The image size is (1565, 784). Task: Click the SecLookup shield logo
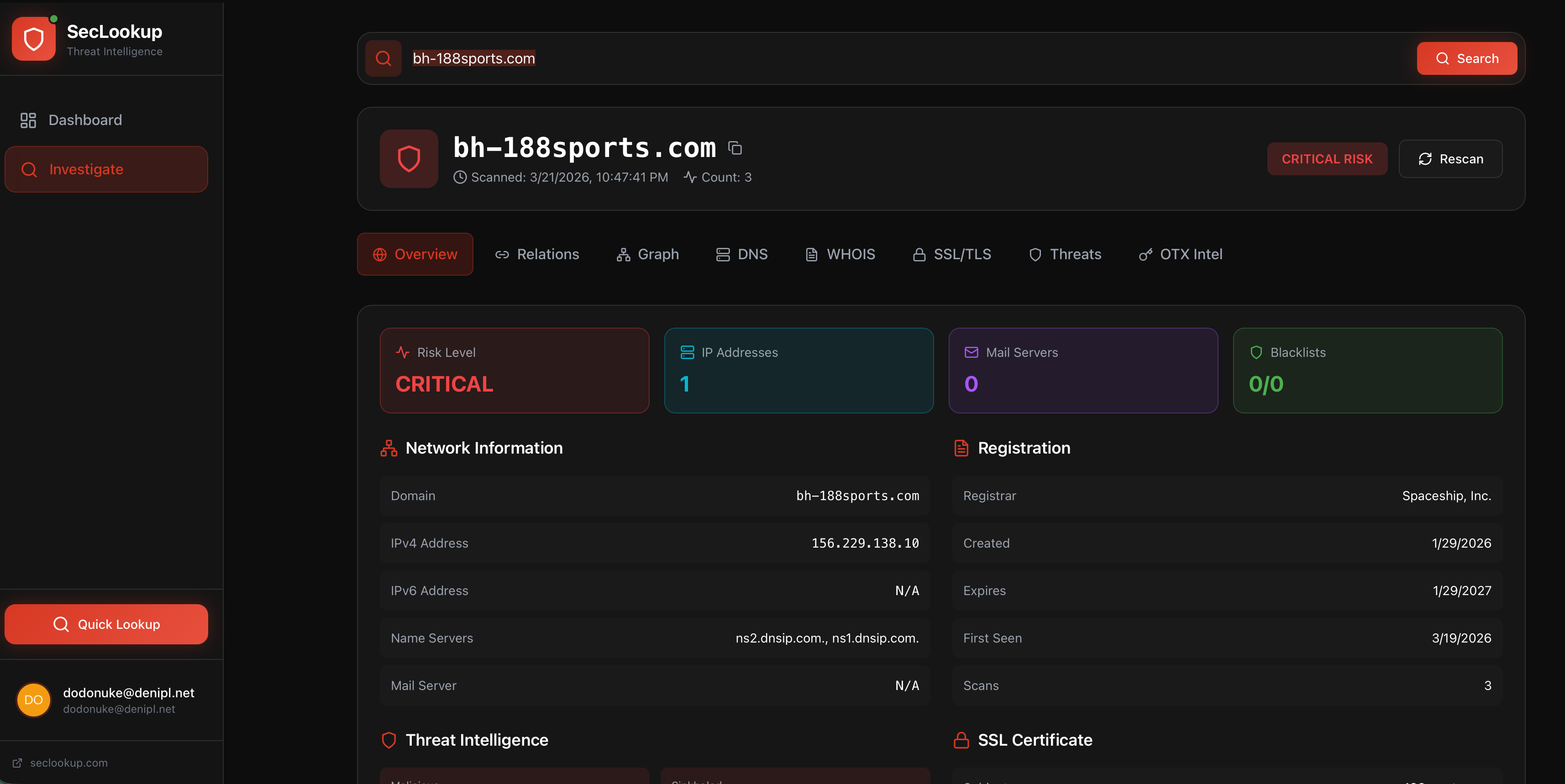[x=33, y=39]
